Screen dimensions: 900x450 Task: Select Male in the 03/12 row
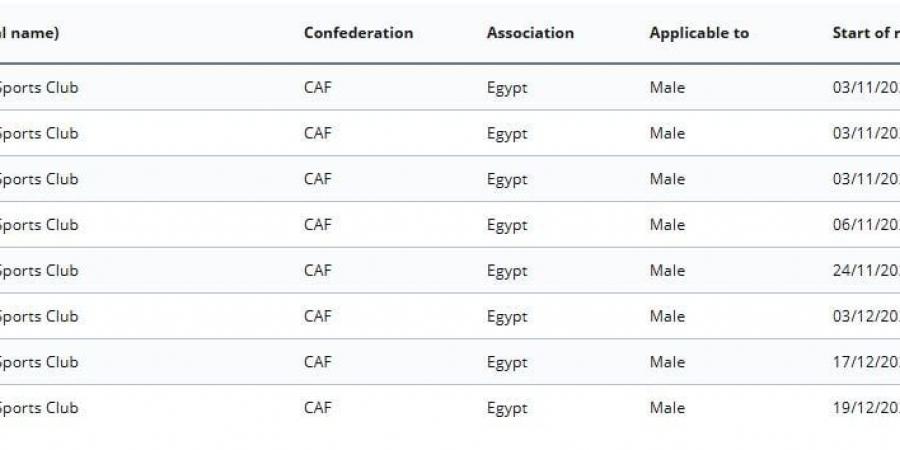[667, 317]
